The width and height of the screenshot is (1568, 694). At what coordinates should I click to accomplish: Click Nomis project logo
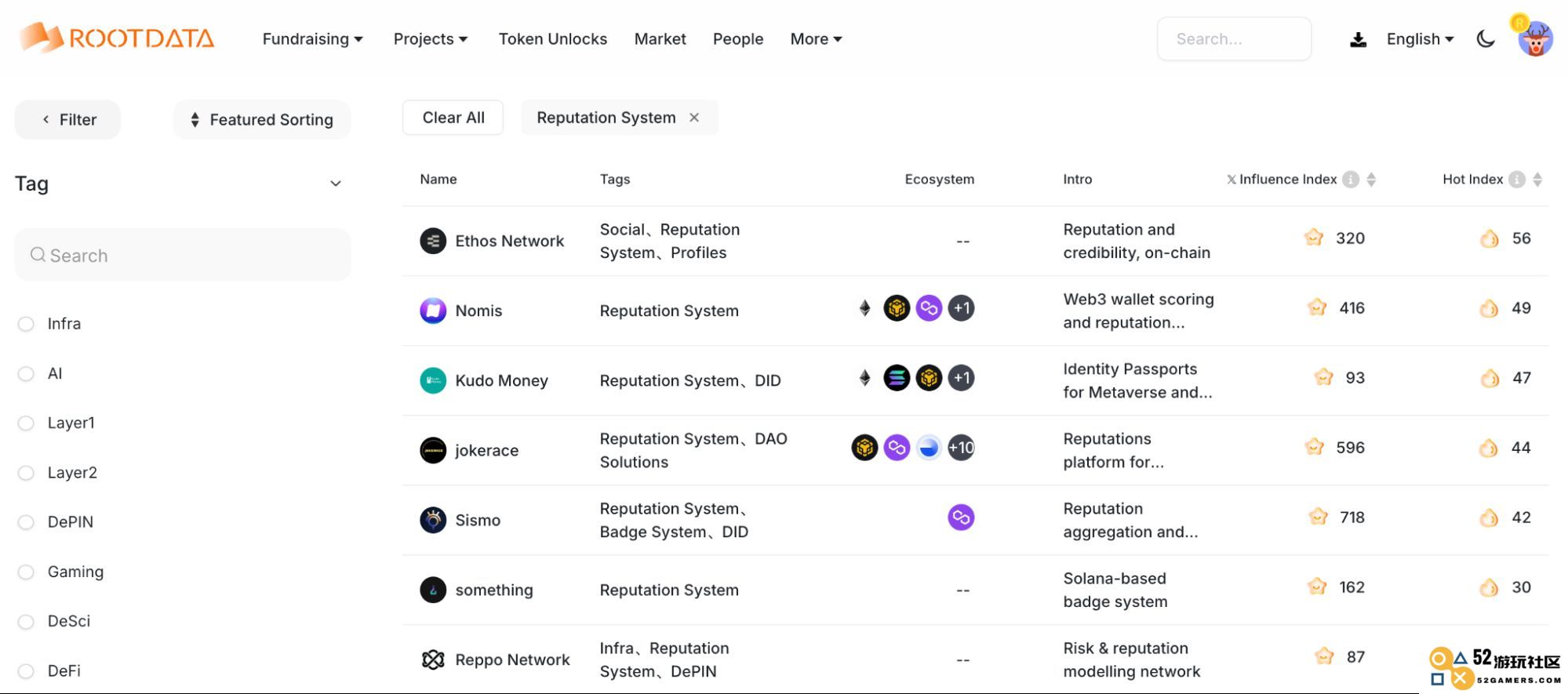click(x=433, y=311)
